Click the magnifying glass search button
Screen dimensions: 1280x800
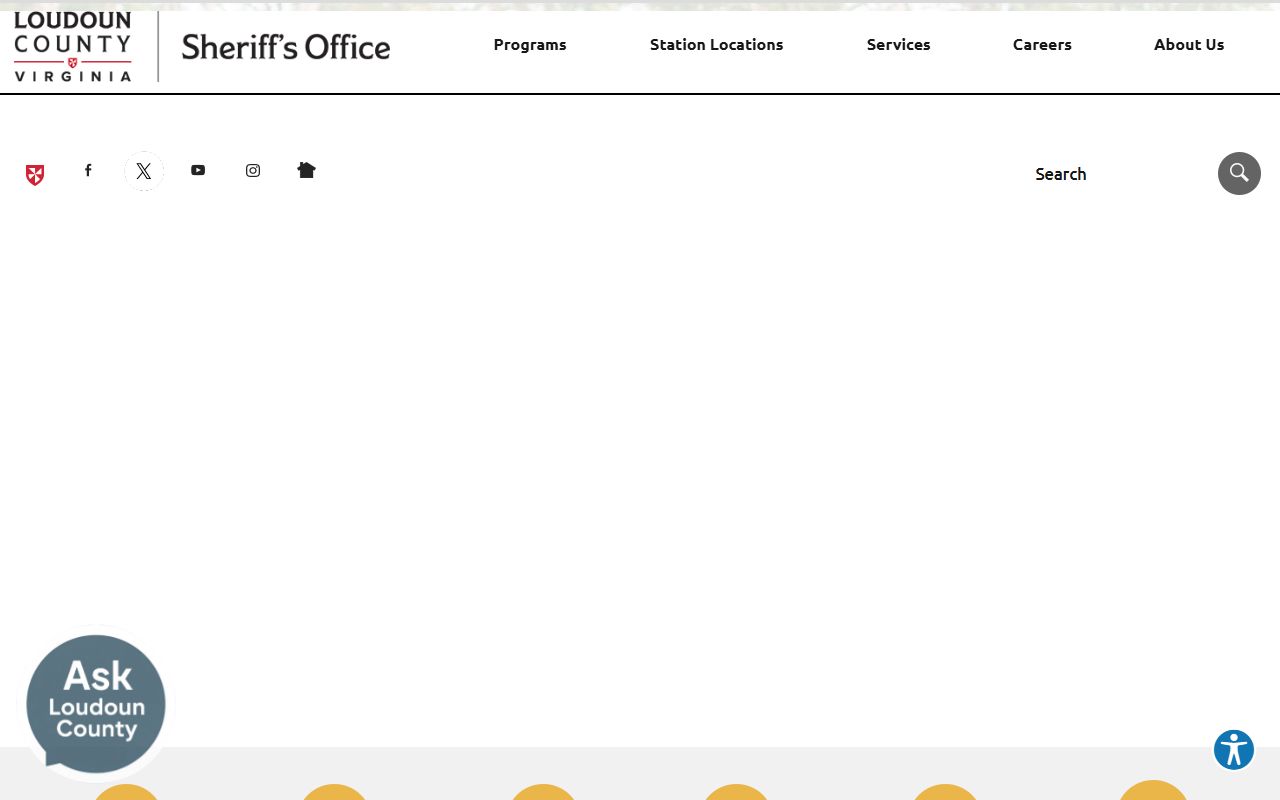coord(1239,173)
